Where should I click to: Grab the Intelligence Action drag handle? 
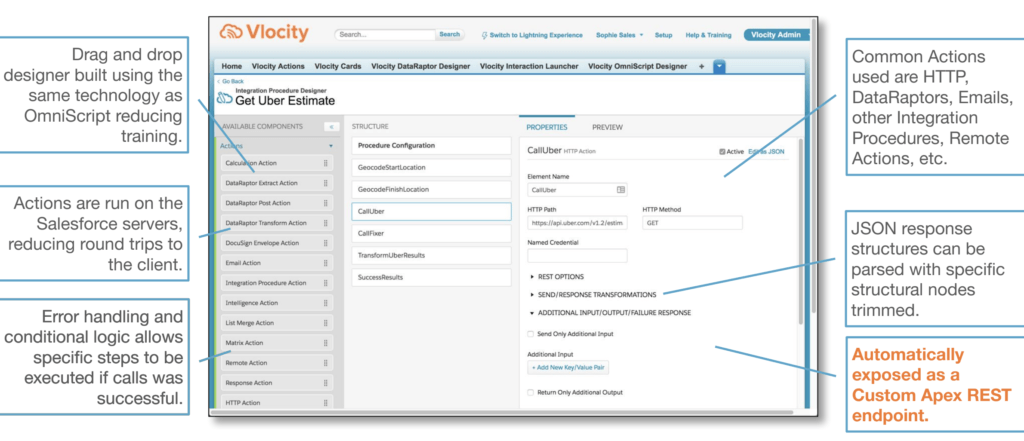coord(325,303)
